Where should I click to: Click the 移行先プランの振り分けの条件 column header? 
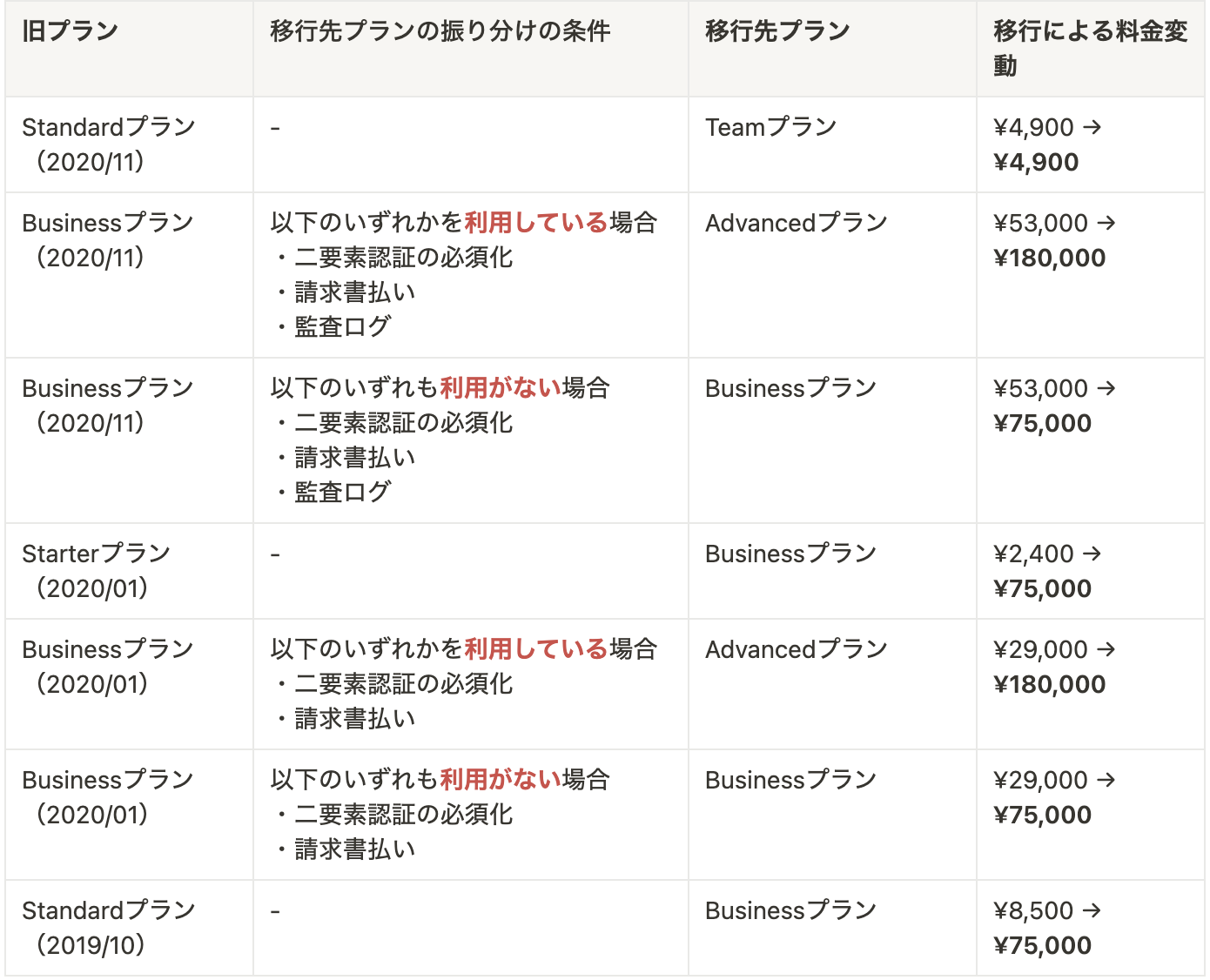coord(440,31)
